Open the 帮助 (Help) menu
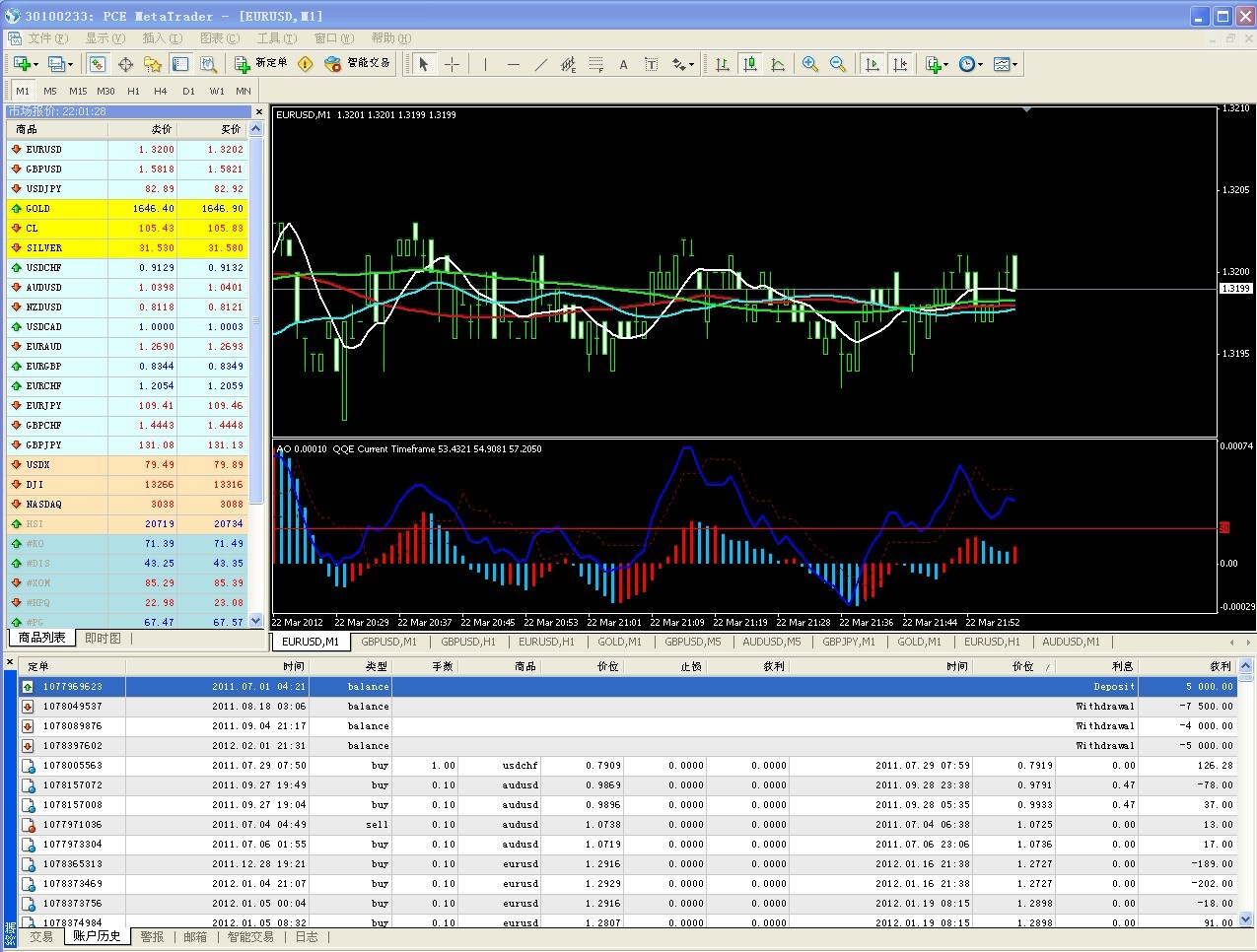Viewport: 1257px width, 952px height. point(390,38)
